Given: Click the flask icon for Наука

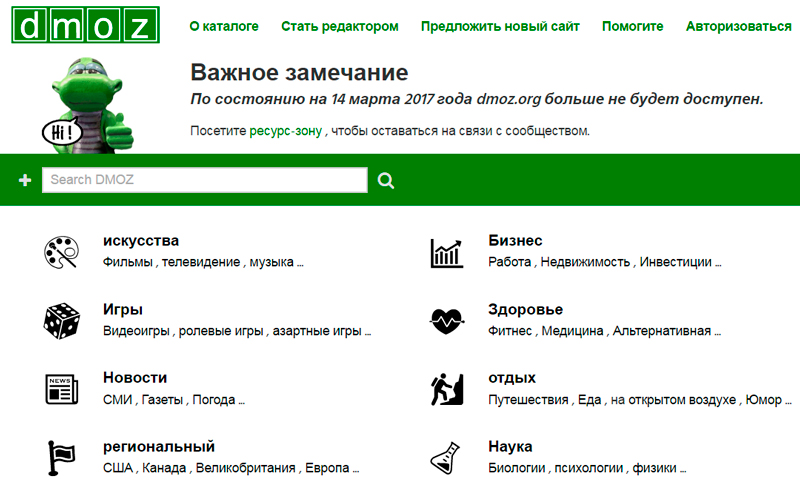Looking at the screenshot, I should (445, 458).
